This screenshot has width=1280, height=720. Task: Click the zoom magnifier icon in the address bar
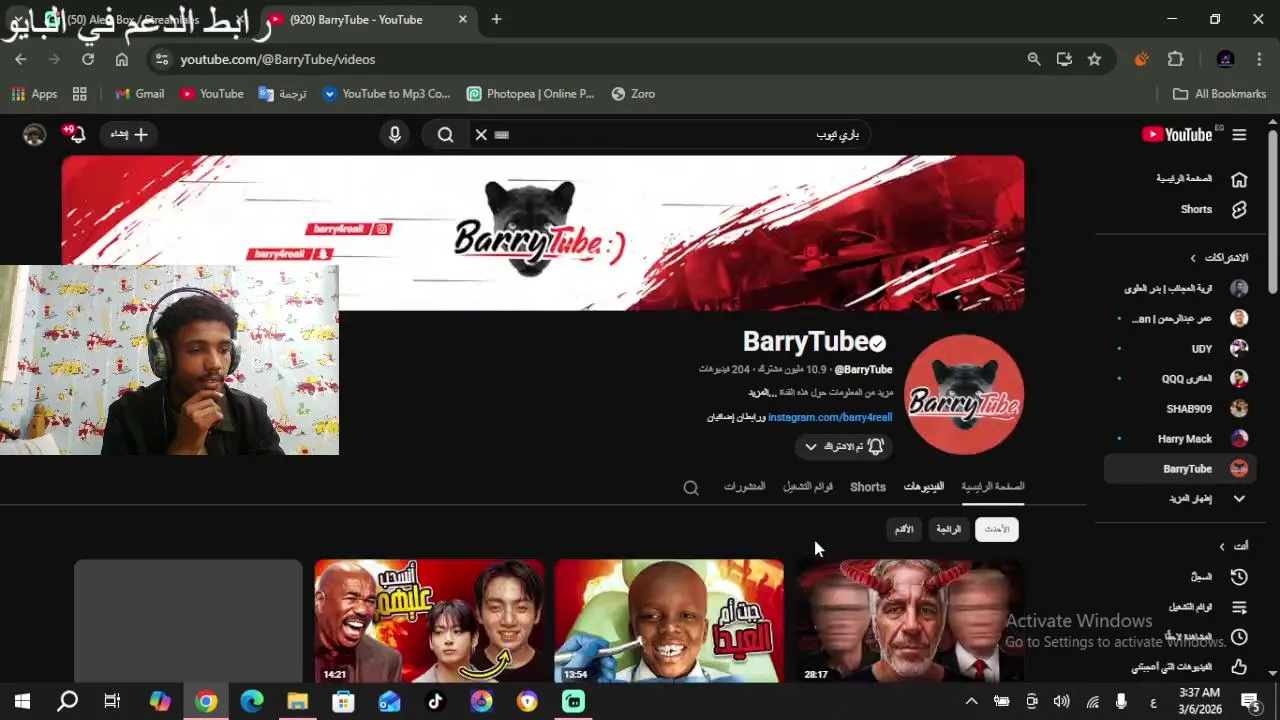point(1034,59)
